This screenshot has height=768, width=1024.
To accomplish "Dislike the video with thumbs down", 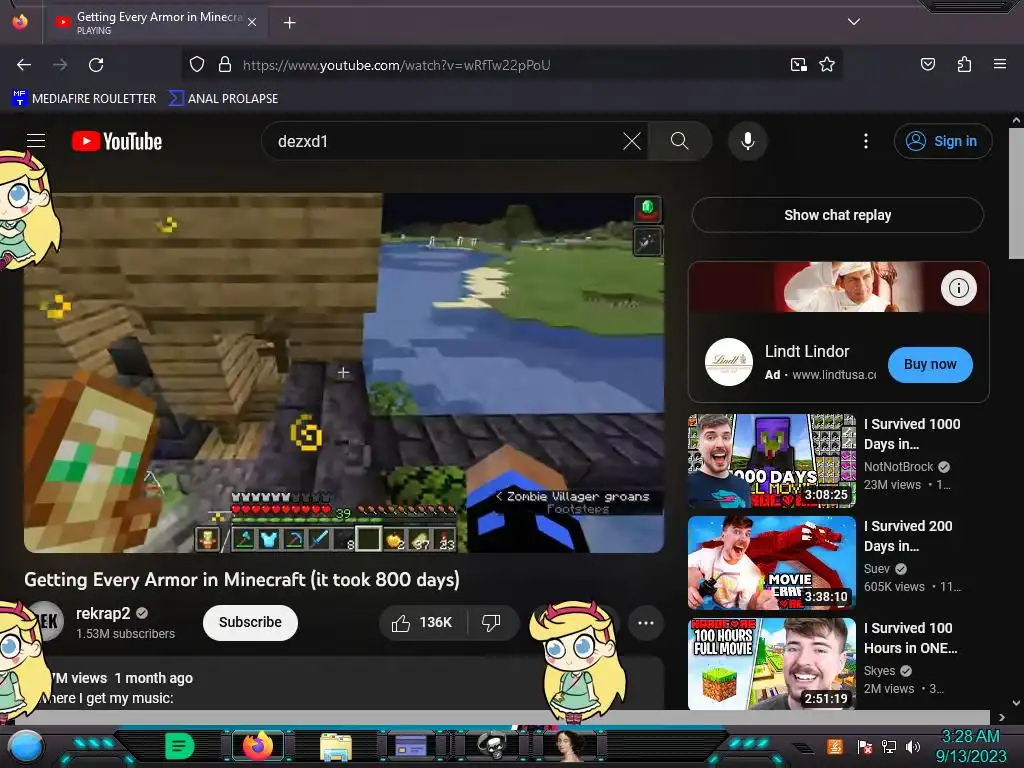I will [492, 622].
